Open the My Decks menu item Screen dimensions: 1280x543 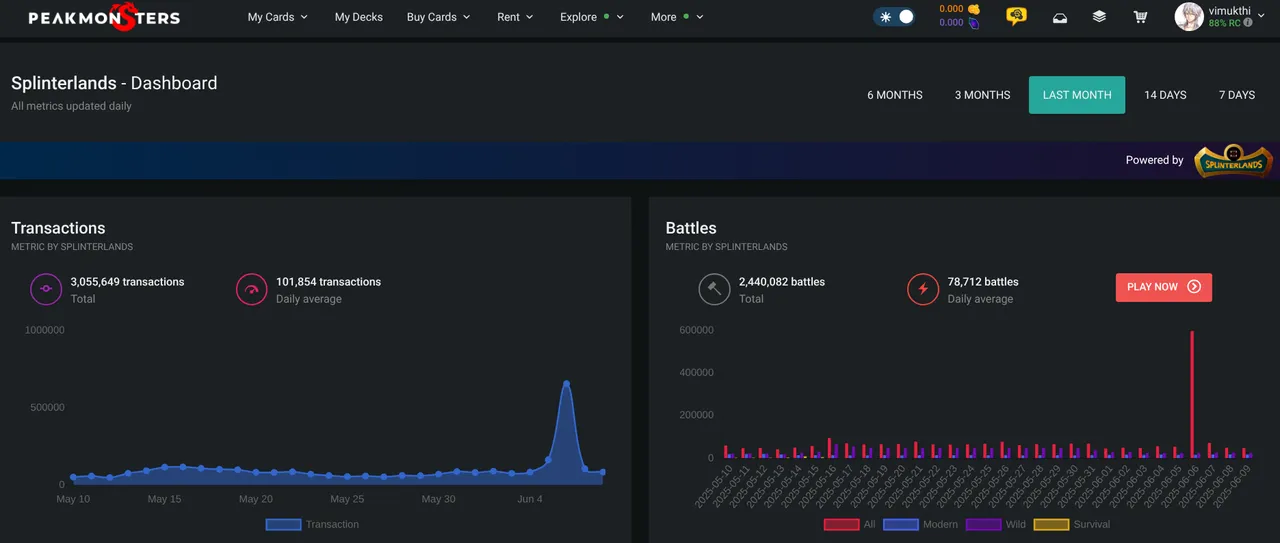tap(359, 17)
